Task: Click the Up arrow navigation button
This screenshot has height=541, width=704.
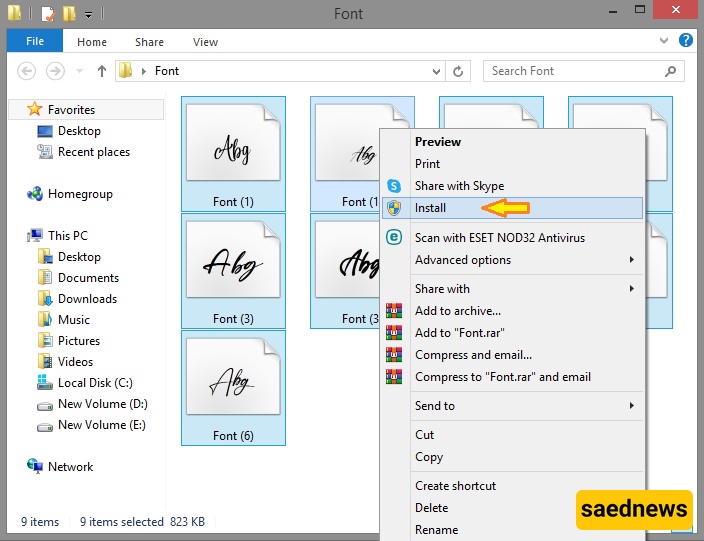Action: (101, 71)
